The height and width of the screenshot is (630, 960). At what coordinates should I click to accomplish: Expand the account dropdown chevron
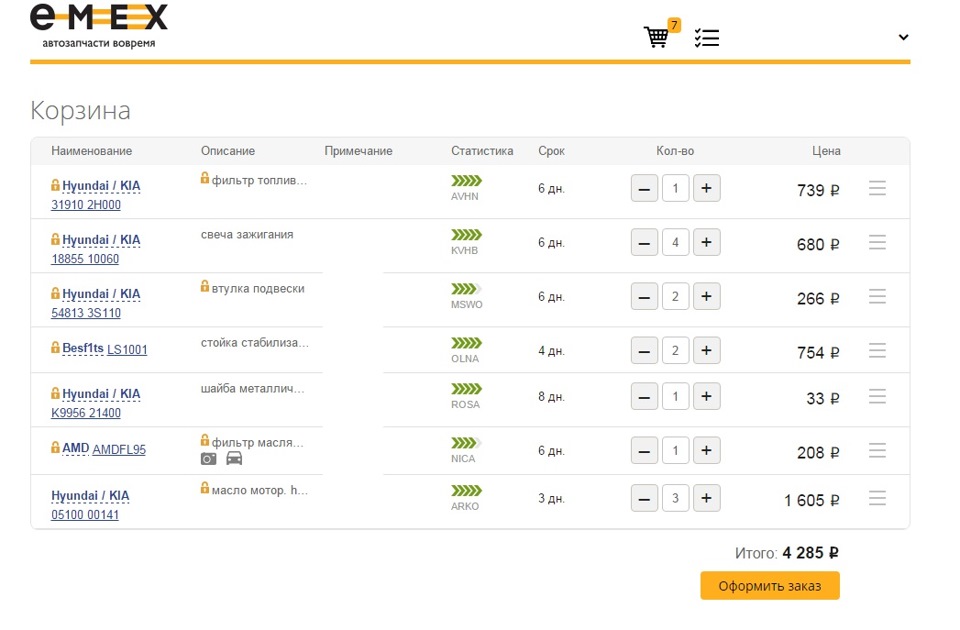pyautogui.click(x=903, y=37)
